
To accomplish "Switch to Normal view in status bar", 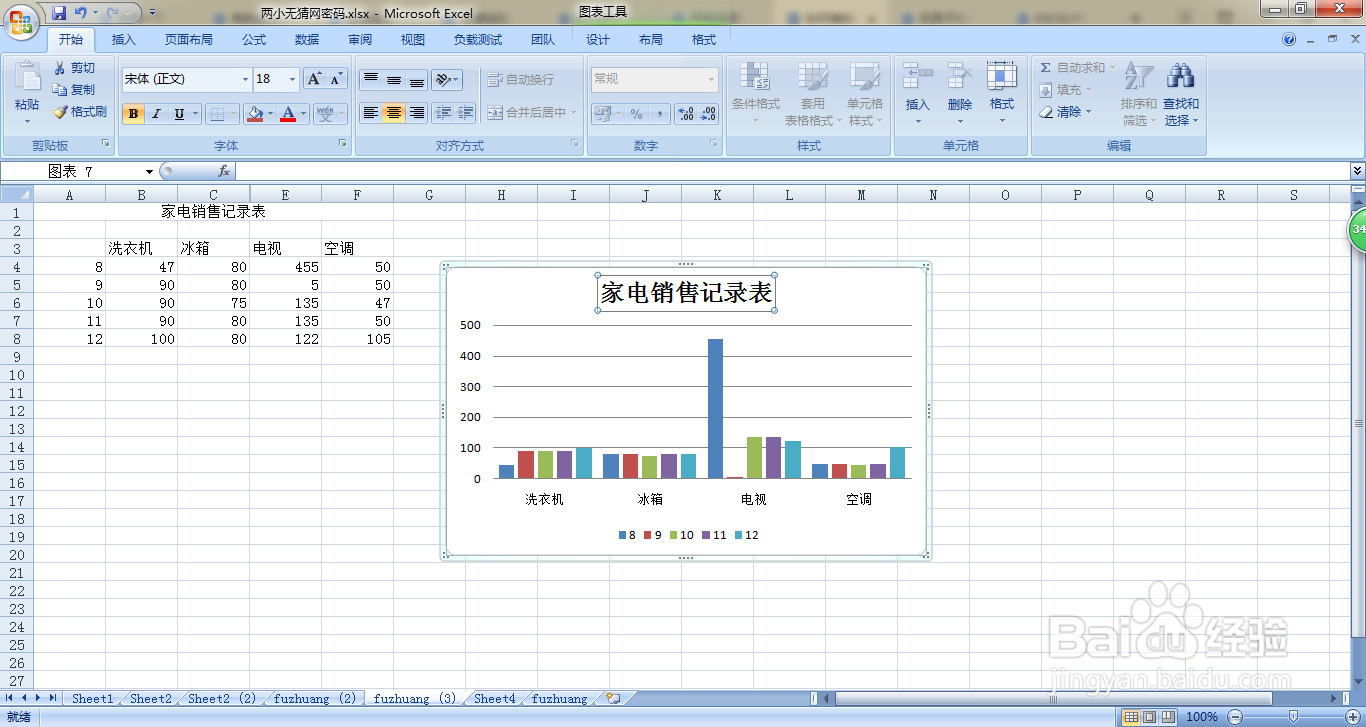I will [1131, 716].
